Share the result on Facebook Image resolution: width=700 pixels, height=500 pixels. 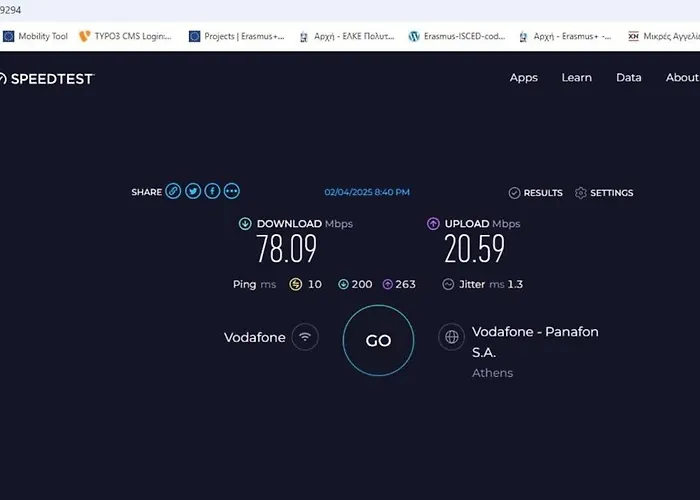[x=212, y=191]
